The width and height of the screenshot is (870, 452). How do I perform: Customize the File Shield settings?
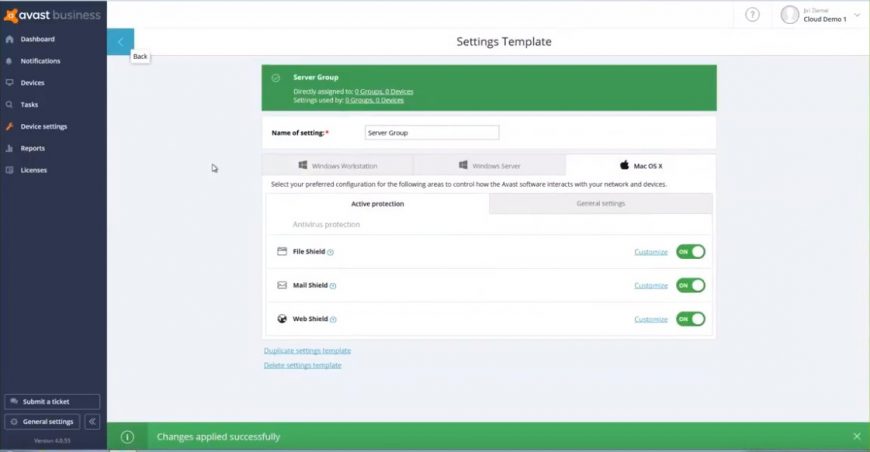coord(651,252)
